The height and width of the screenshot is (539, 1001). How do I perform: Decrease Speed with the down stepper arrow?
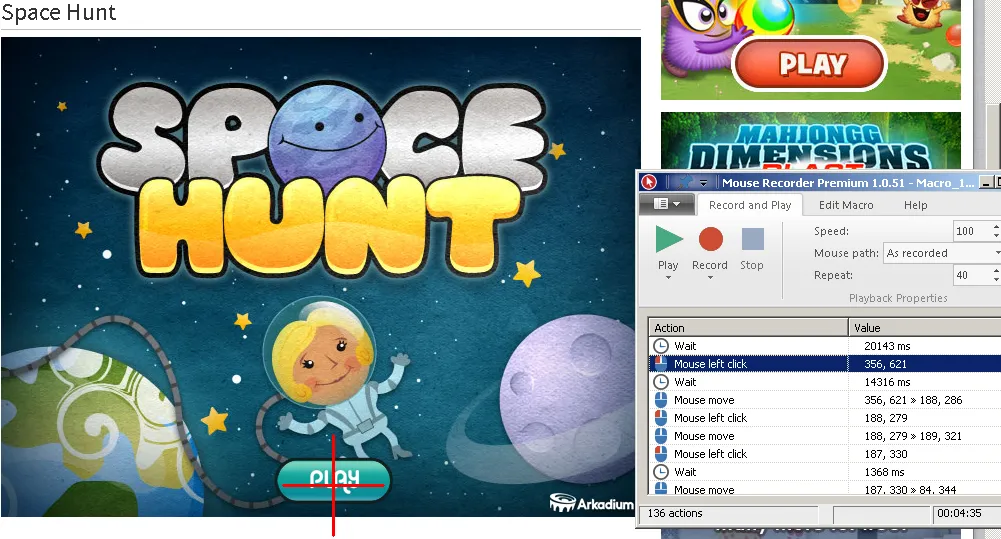point(996,236)
